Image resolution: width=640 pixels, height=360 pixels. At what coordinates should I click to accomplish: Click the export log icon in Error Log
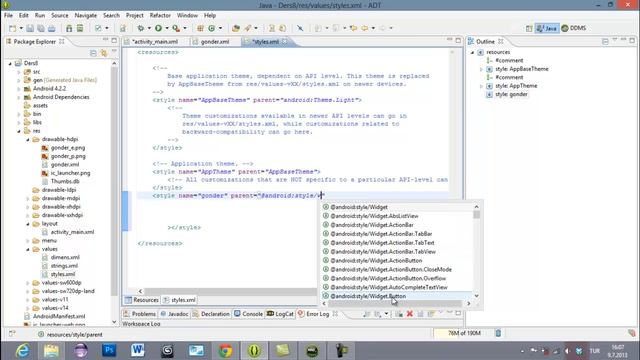click(x=367, y=314)
